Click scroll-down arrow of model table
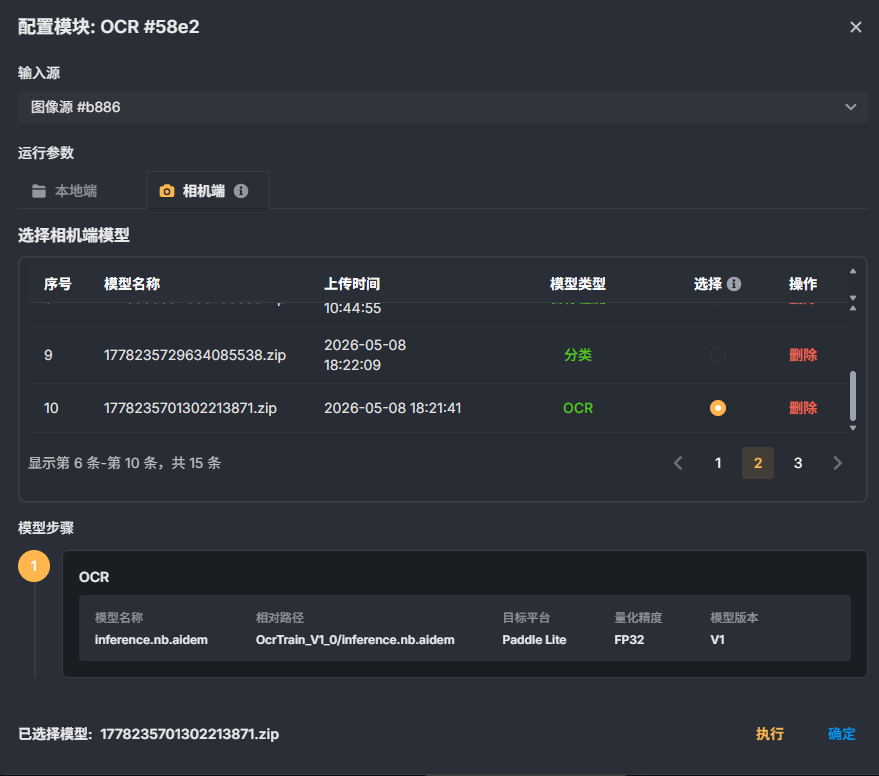Screen dimensions: 879x776 tap(853, 428)
